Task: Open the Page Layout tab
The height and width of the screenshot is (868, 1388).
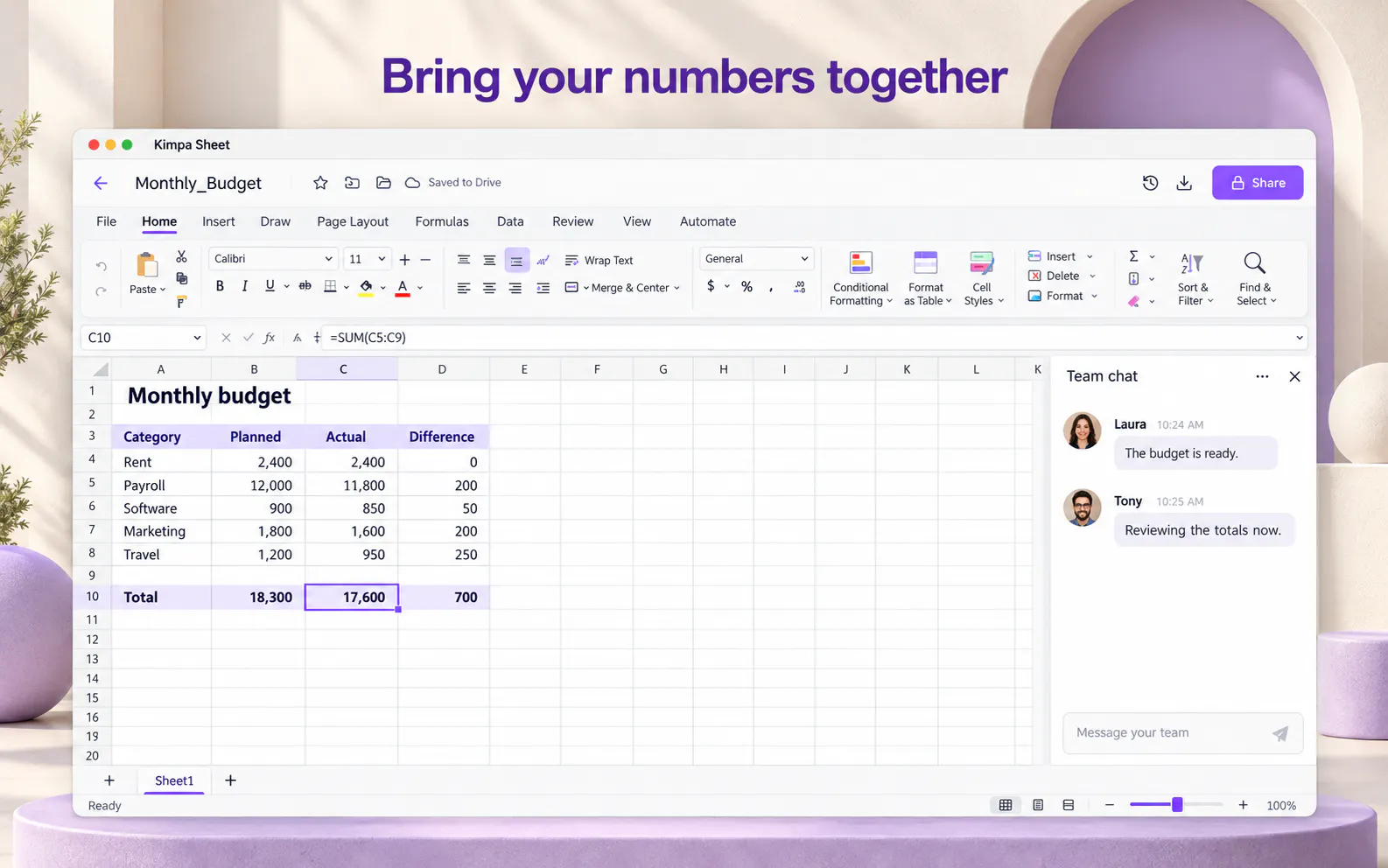Action: coord(353,221)
